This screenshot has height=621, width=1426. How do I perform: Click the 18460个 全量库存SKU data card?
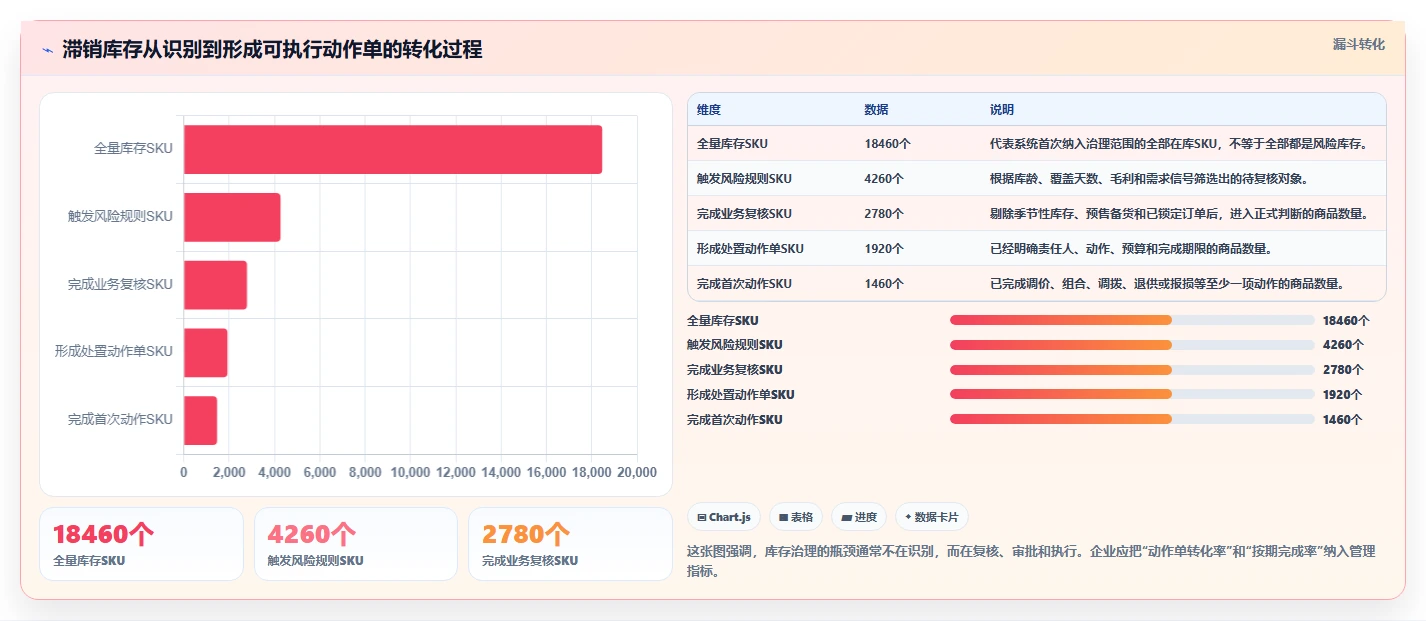coord(141,544)
